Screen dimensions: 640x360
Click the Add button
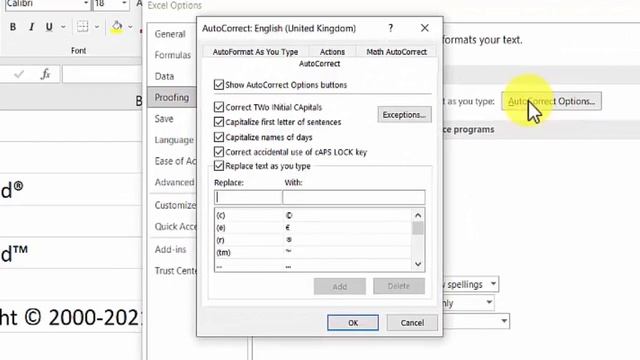[x=340, y=286]
